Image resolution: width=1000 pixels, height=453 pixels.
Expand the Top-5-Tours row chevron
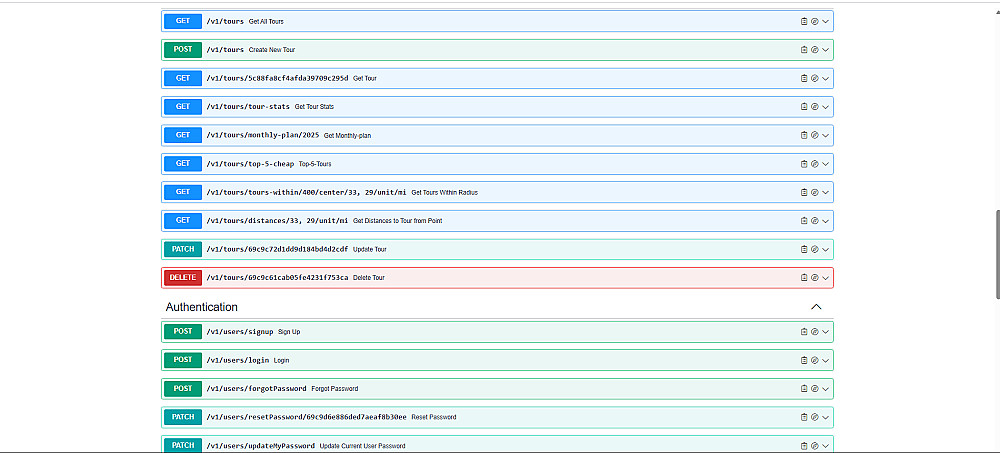825,164
